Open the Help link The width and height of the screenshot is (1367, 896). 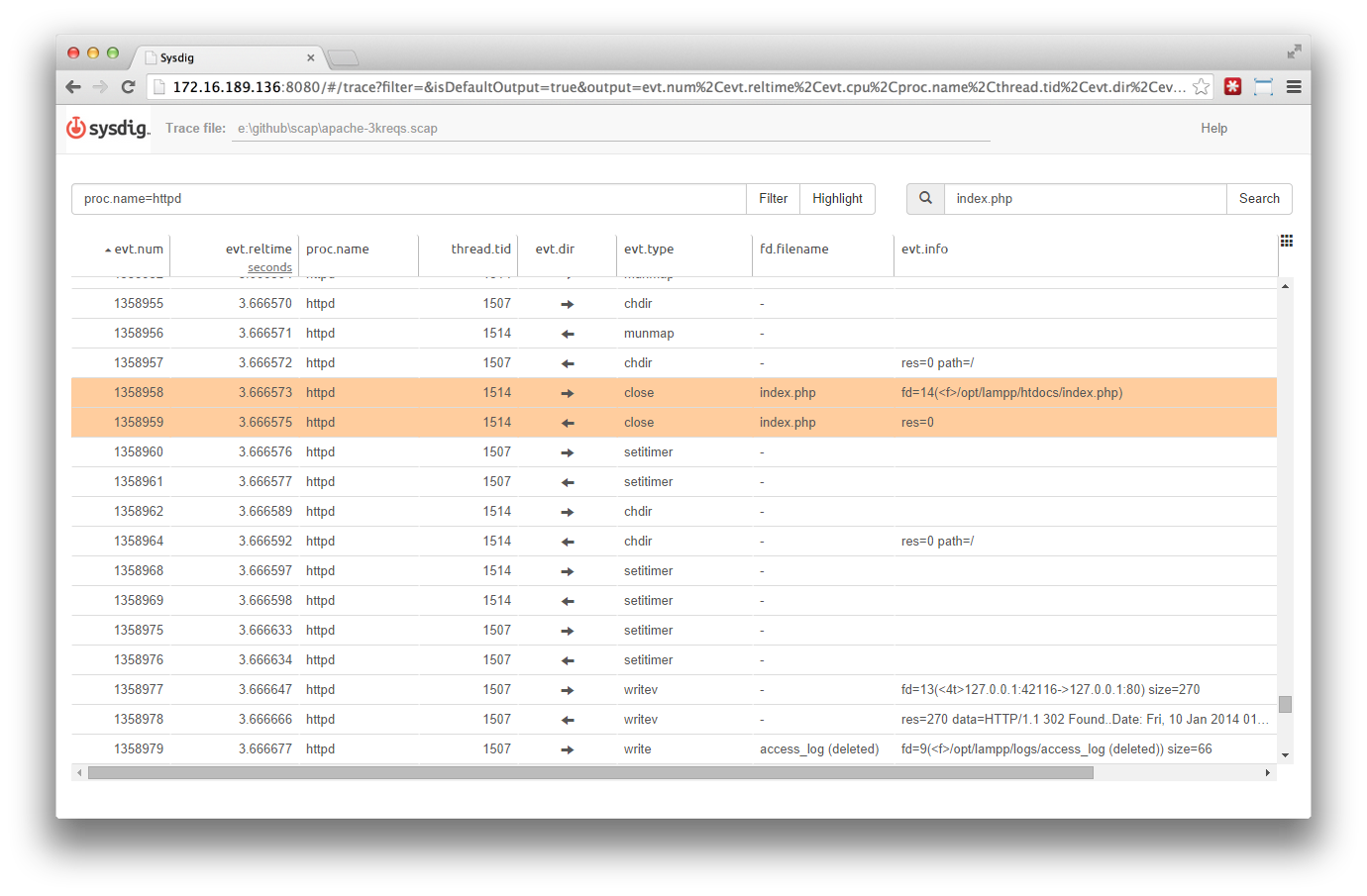1213,128
